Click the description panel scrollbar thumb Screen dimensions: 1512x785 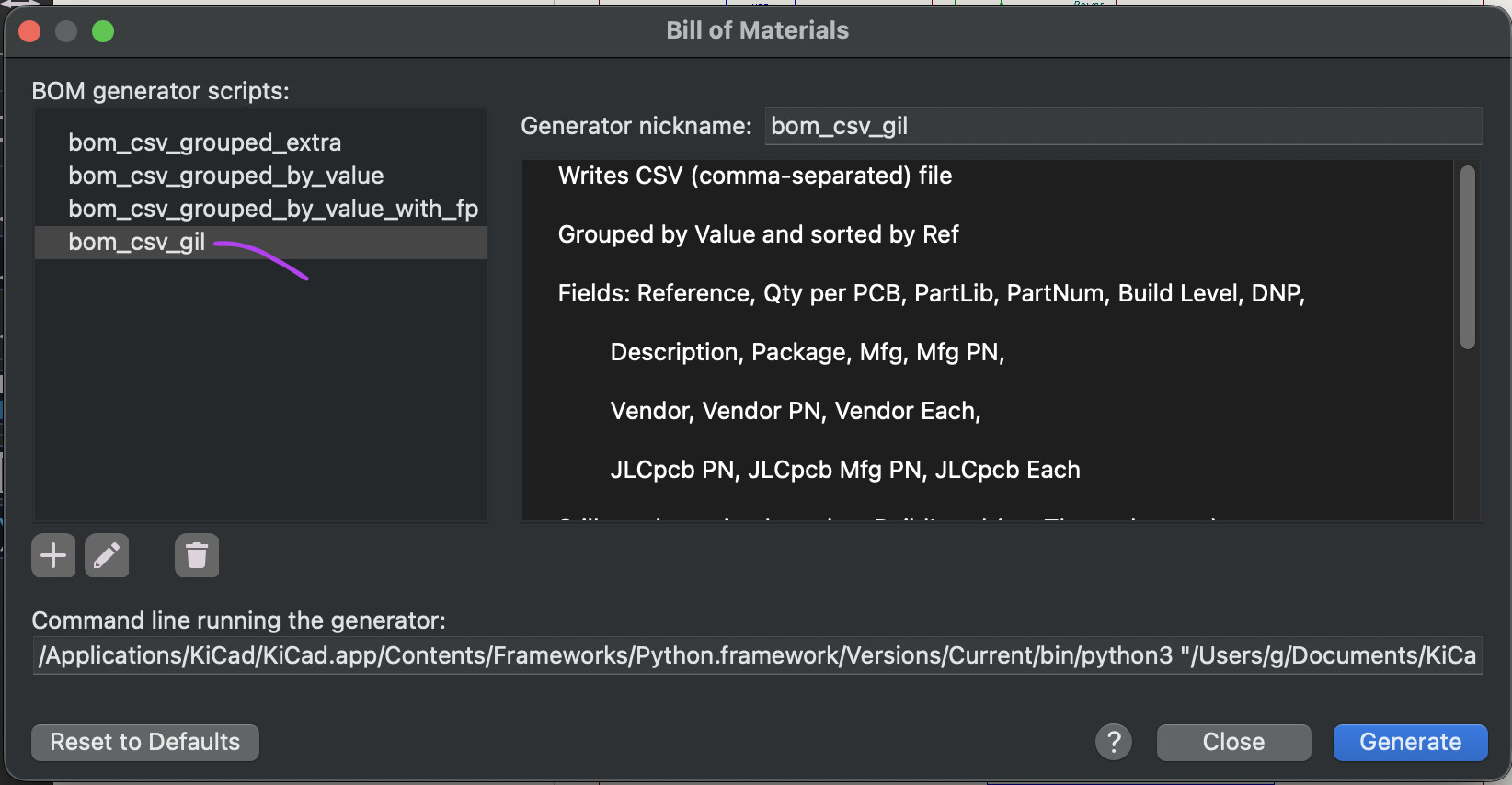point(1468,257)
